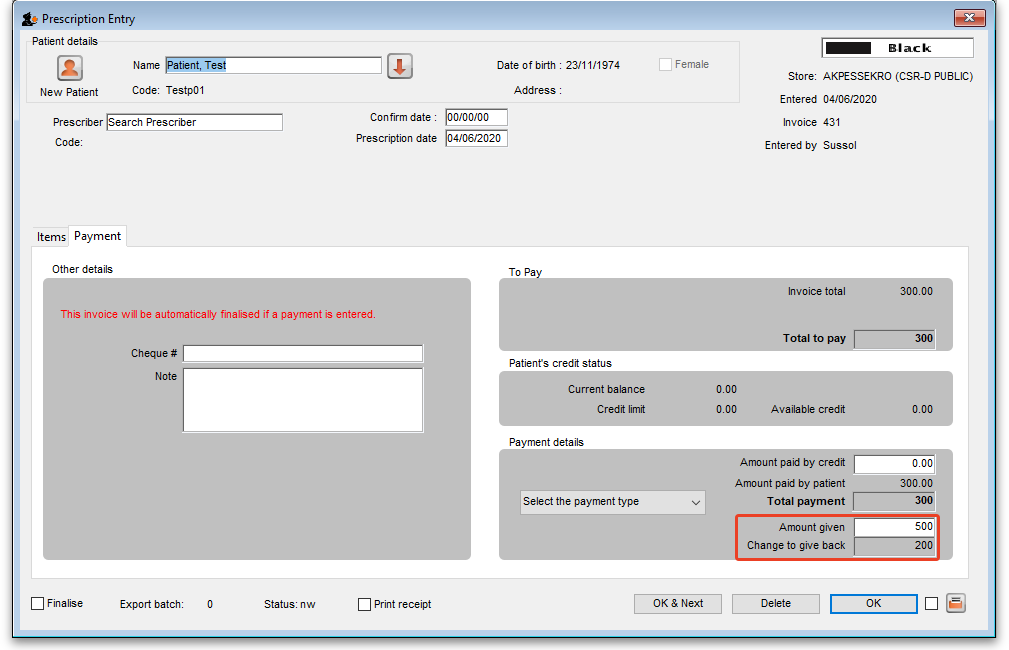Select the Payment tab
Viewport: 1009px width, 650px height.
(x=97, y=236)
